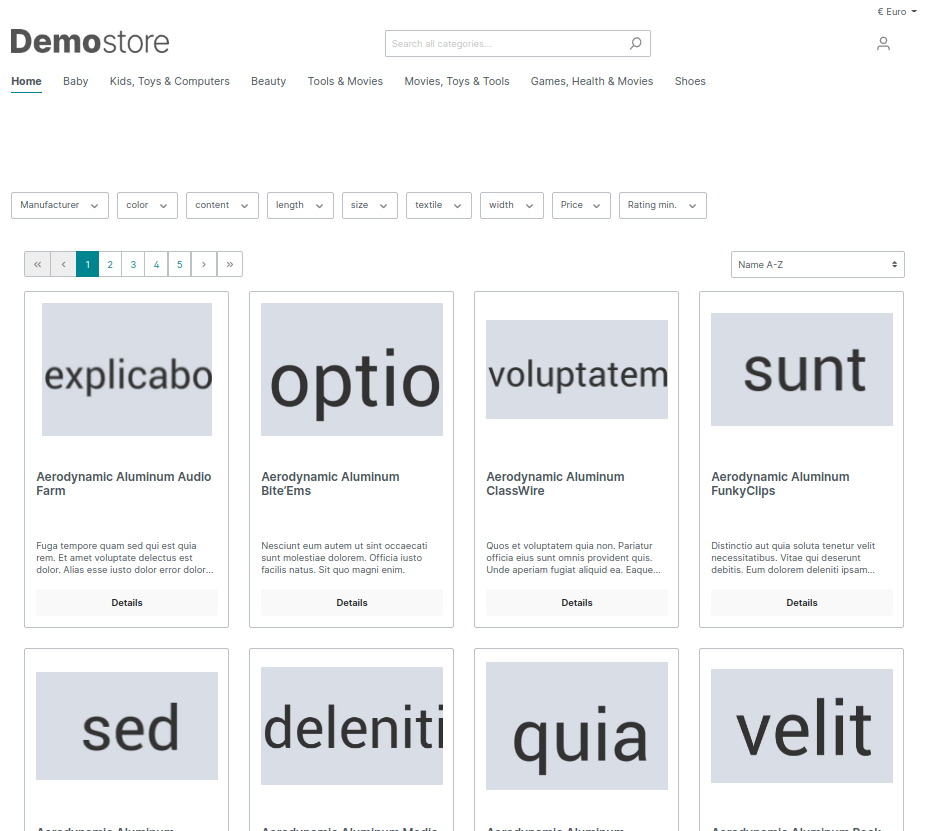Open the Rating min. filter
The width and height of the screenshot is (928, 831).
(663, 205)
